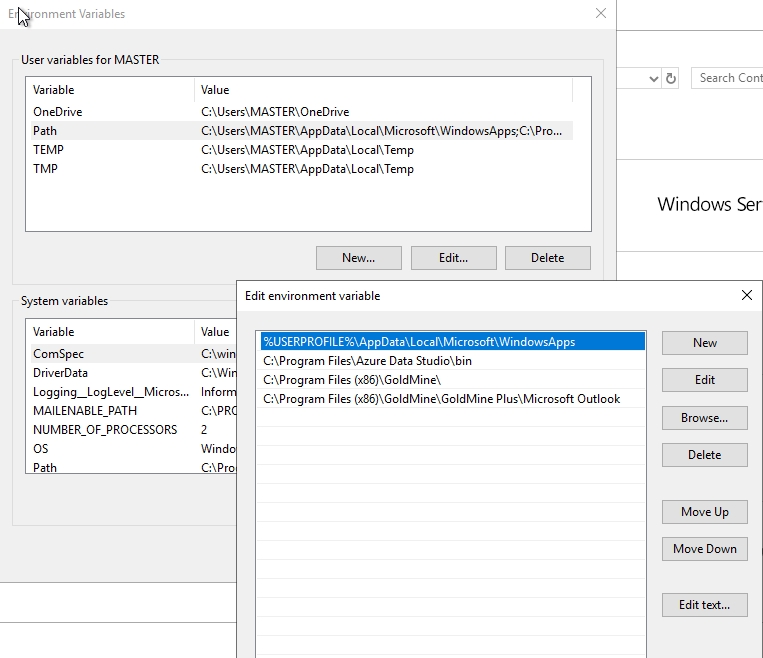This screenshot has height=658, width=763.
Task: Expand the address bar dropdown arrow
Action: (654, 78)
